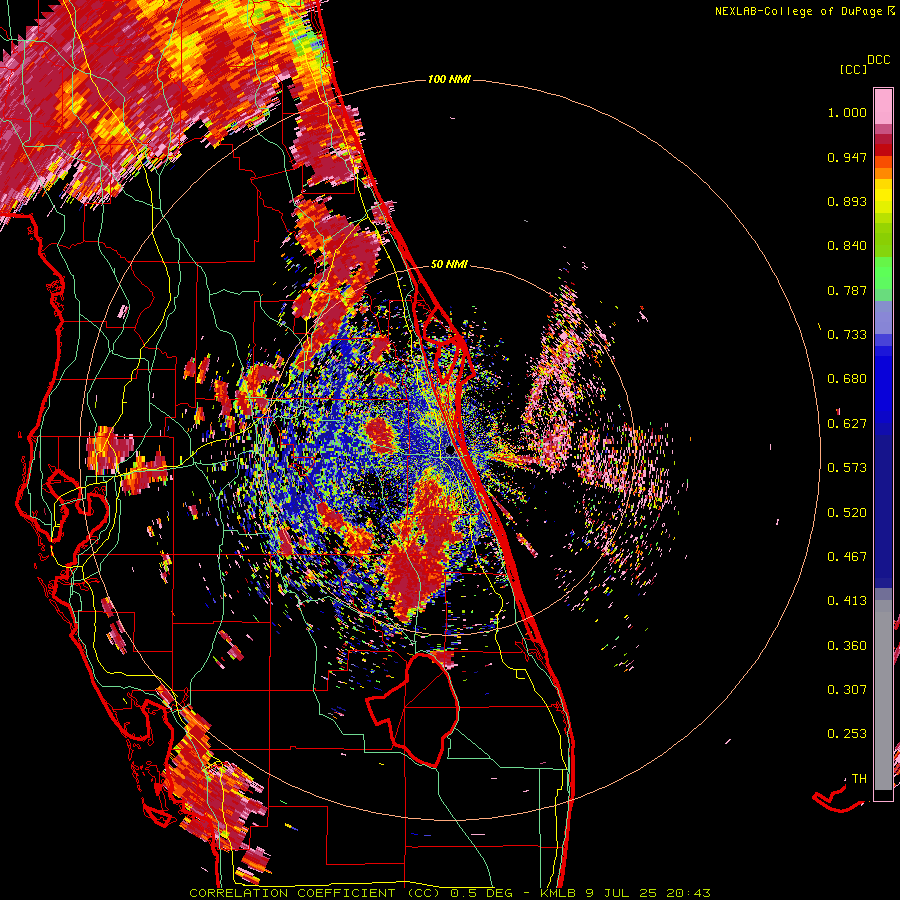Screen dimensions: 900x900
Task: Click the yellow segment of the color bar
Action: click(883, 196)
